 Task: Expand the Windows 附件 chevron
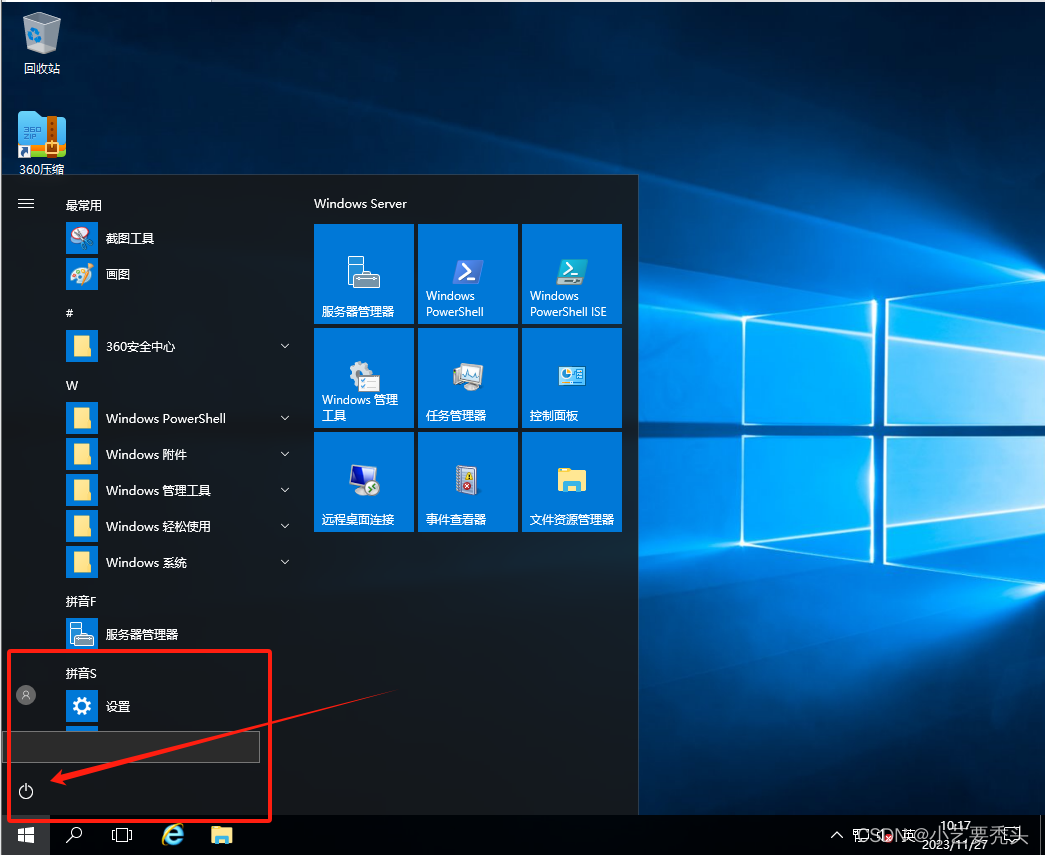285,454
